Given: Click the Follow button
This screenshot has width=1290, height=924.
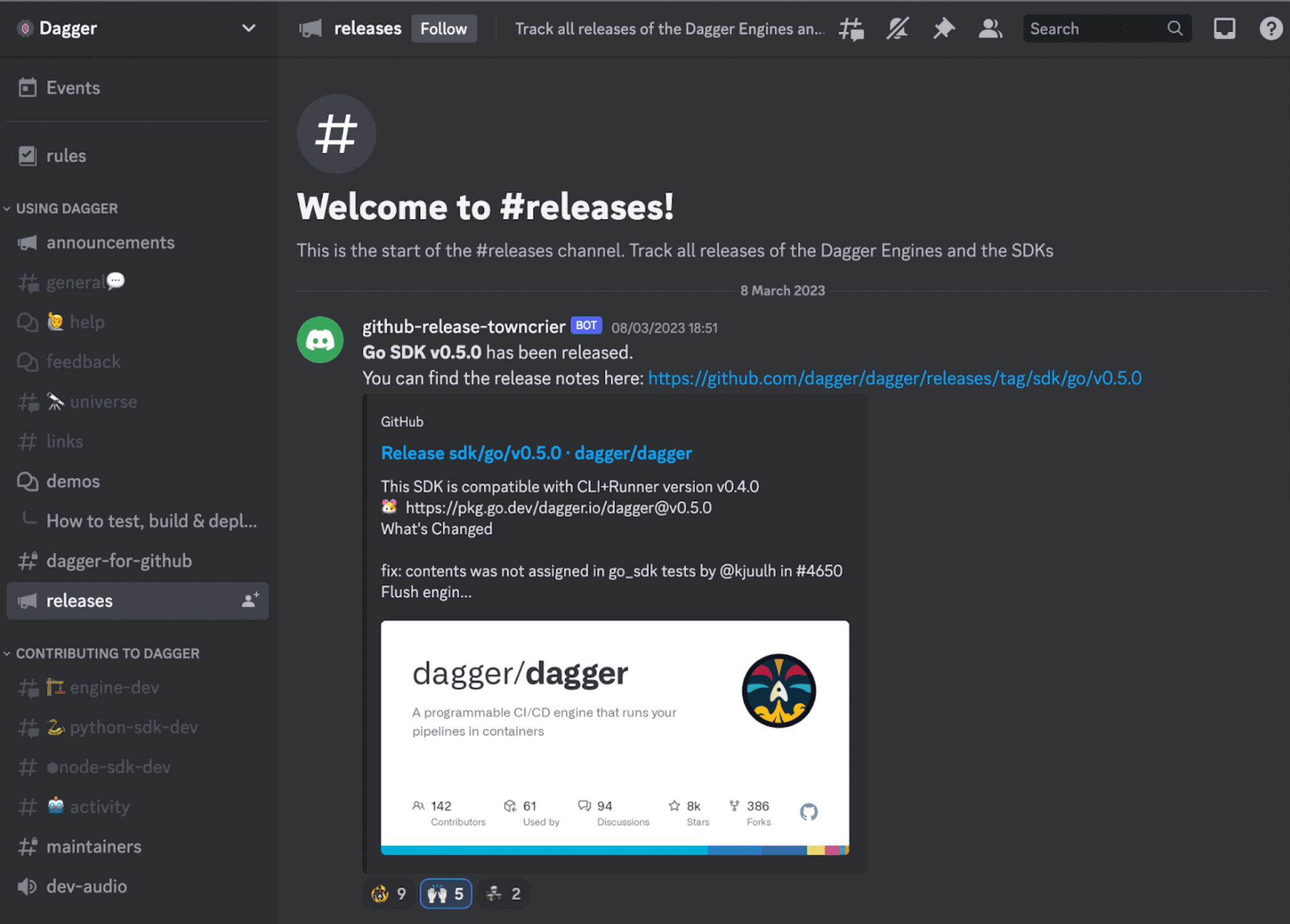Looking at the screenshot, I should click(x=443, y=28).
